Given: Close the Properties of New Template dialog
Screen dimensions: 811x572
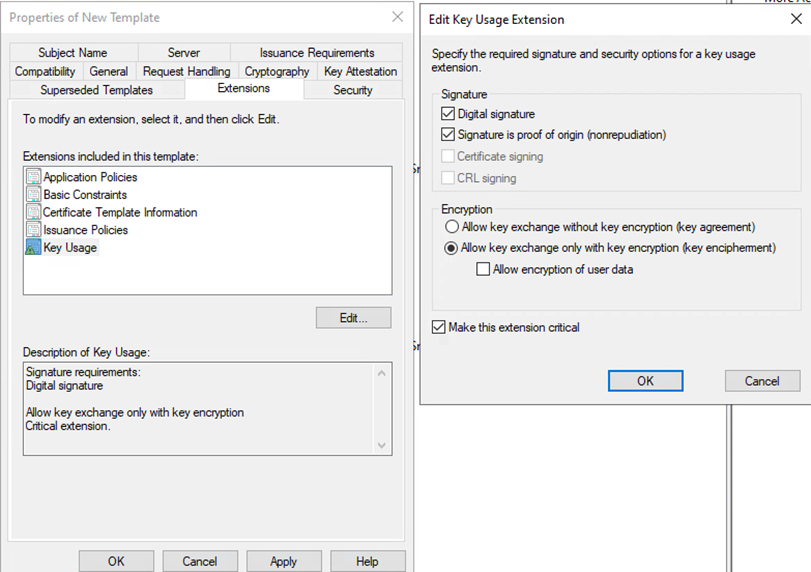Looking at the screenshot, I should pos(397,17).
